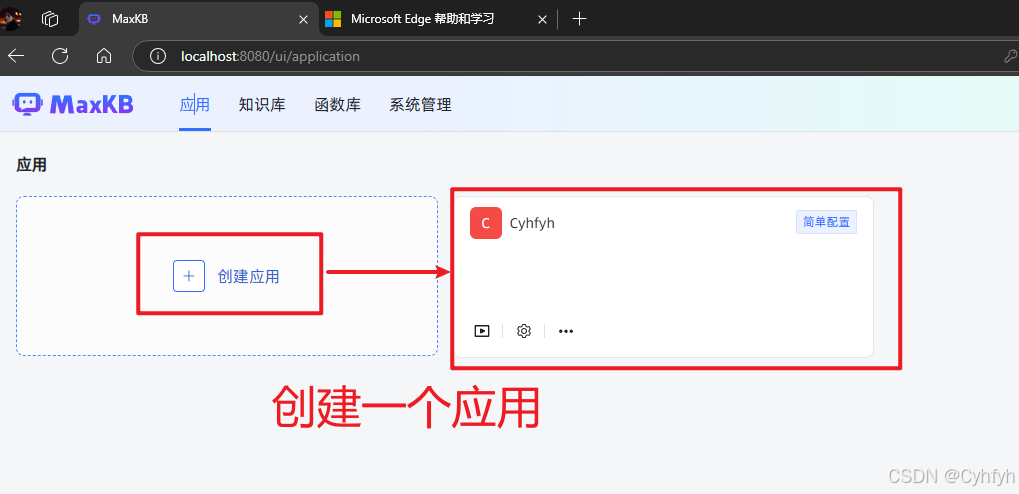Open the Cyhfyh application red C avatar
The width and height of the screenshot is (1019, 494).
coord(486,223)
